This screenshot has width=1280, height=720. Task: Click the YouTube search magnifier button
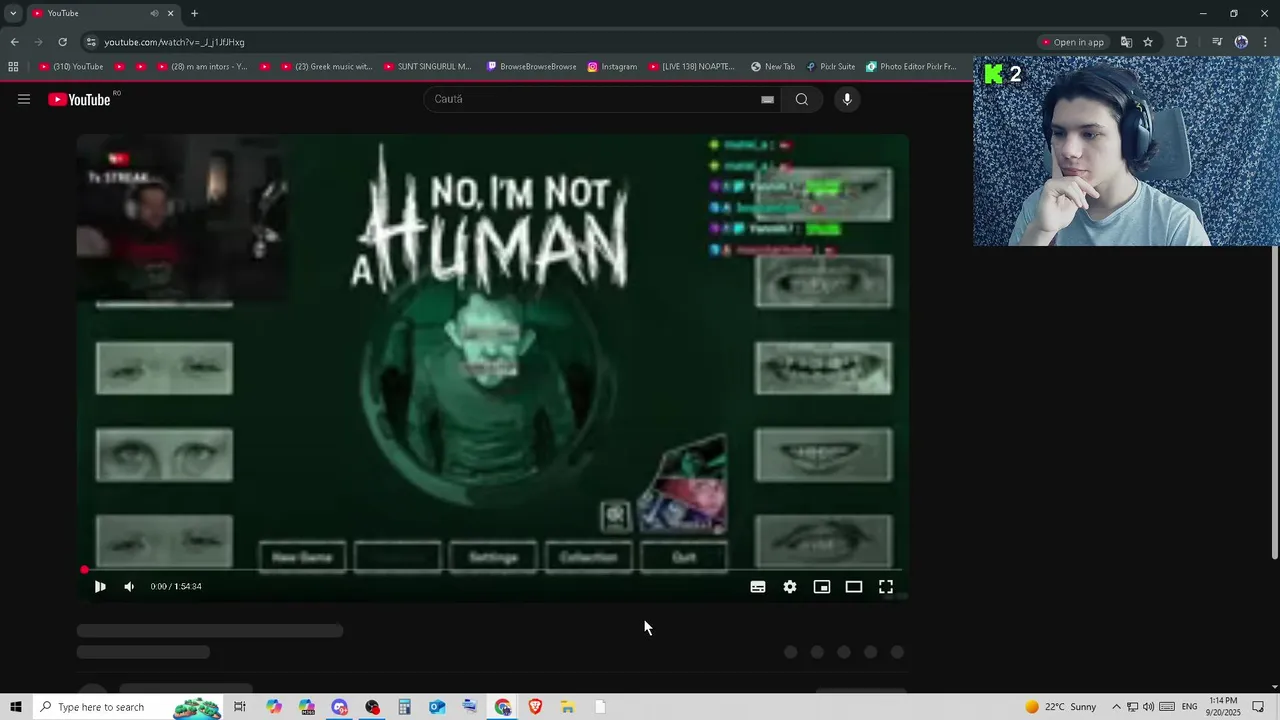802,99
